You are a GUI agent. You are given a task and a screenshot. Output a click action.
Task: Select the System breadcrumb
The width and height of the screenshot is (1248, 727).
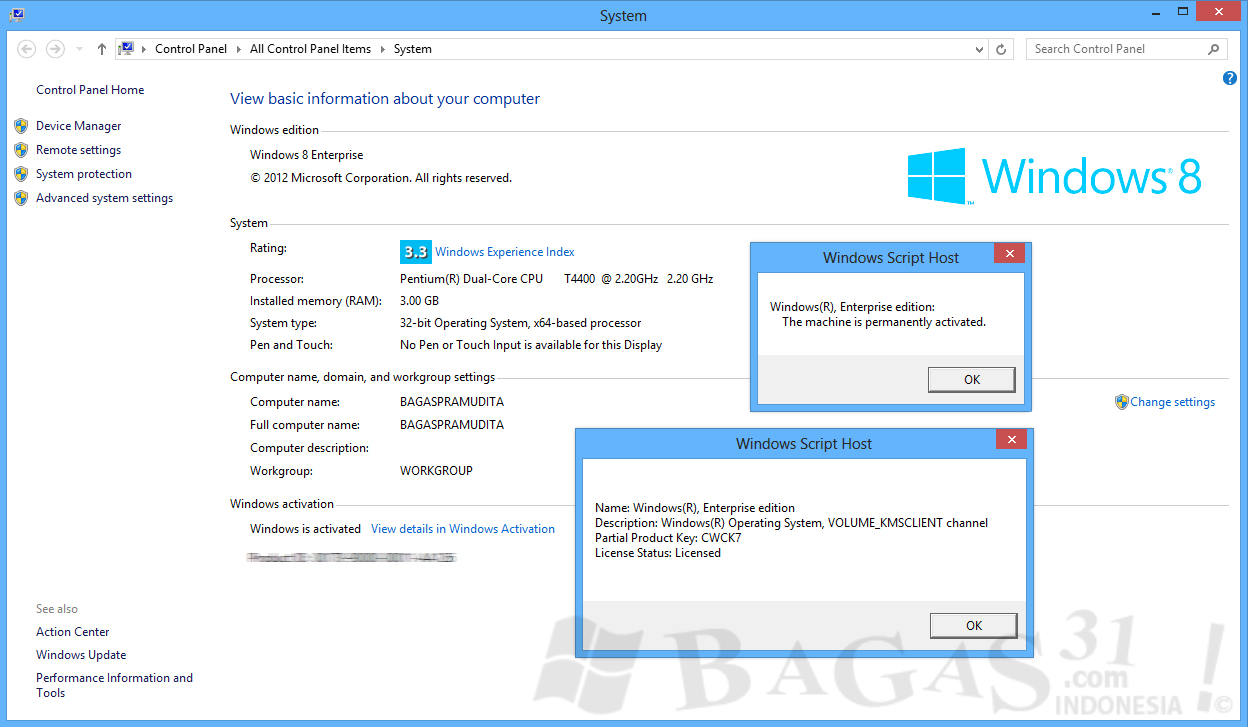[413, 49]
